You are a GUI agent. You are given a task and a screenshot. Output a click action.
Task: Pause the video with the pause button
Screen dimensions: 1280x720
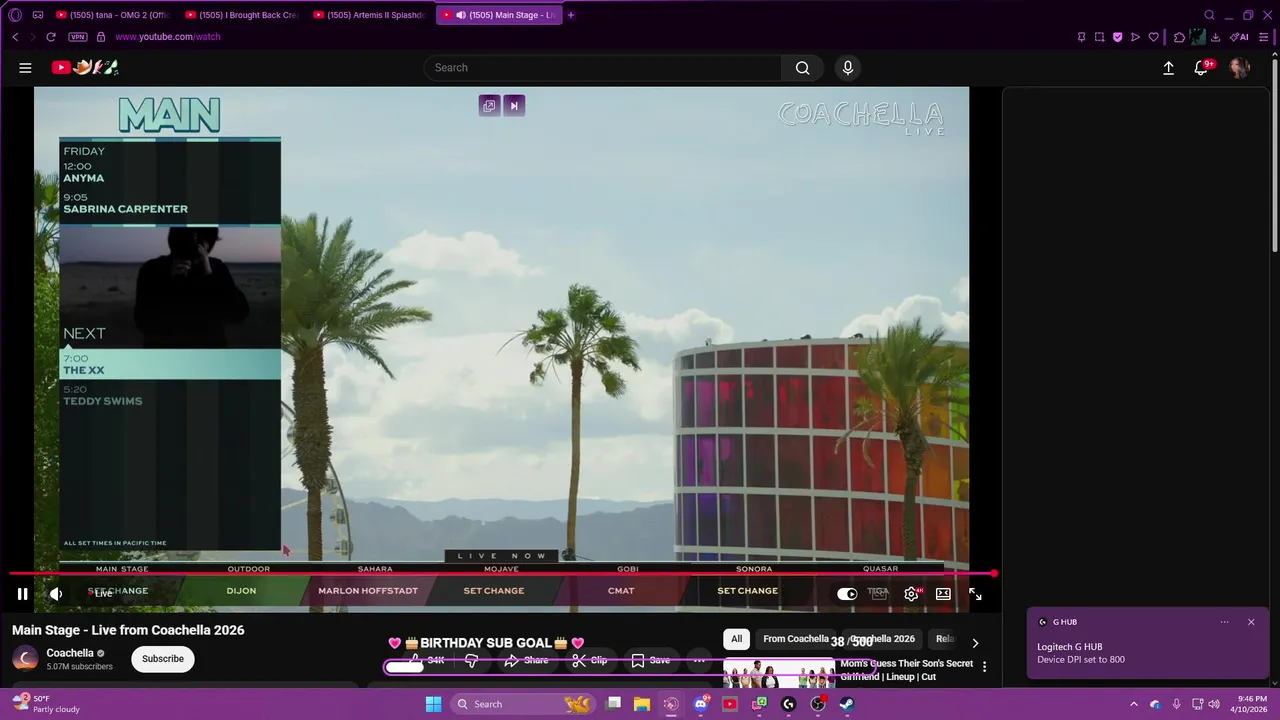pos(22,594)
